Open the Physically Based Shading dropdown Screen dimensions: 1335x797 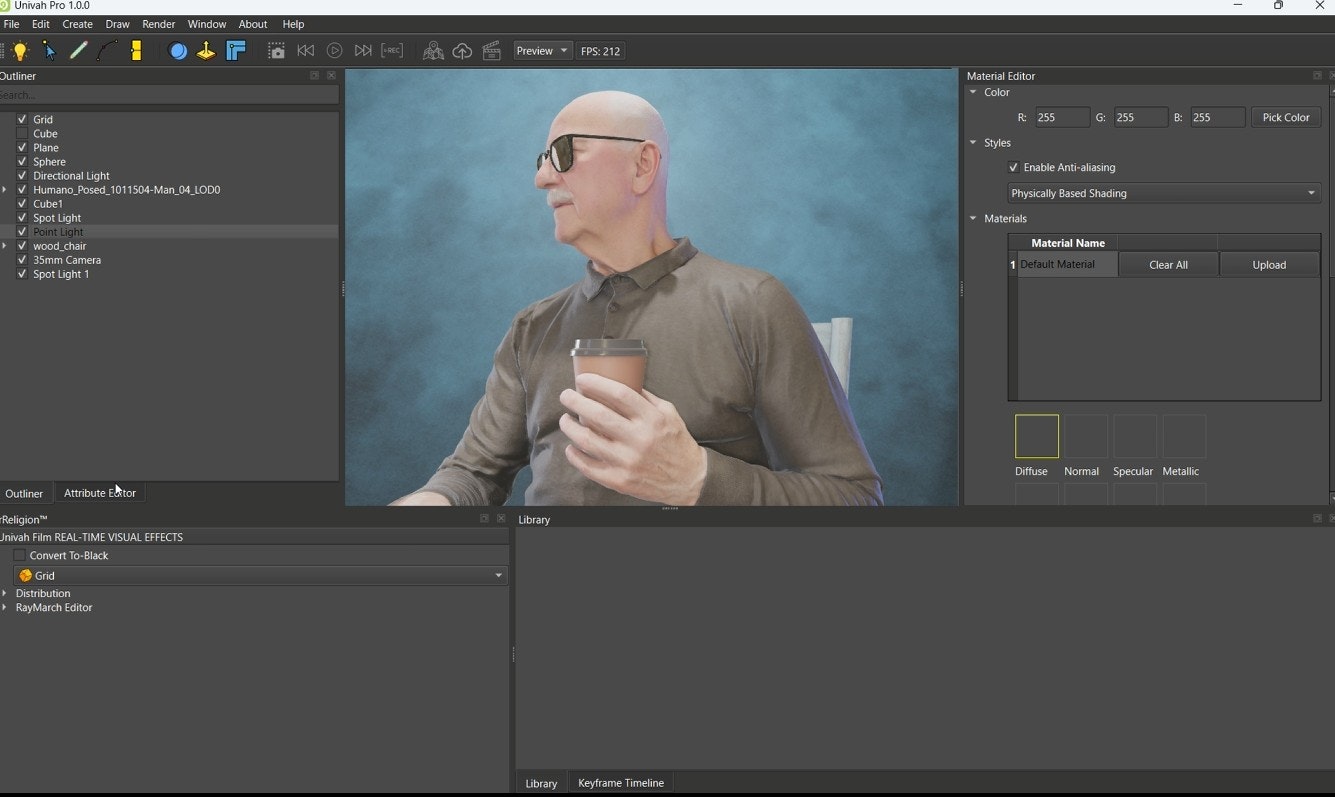1164,193
